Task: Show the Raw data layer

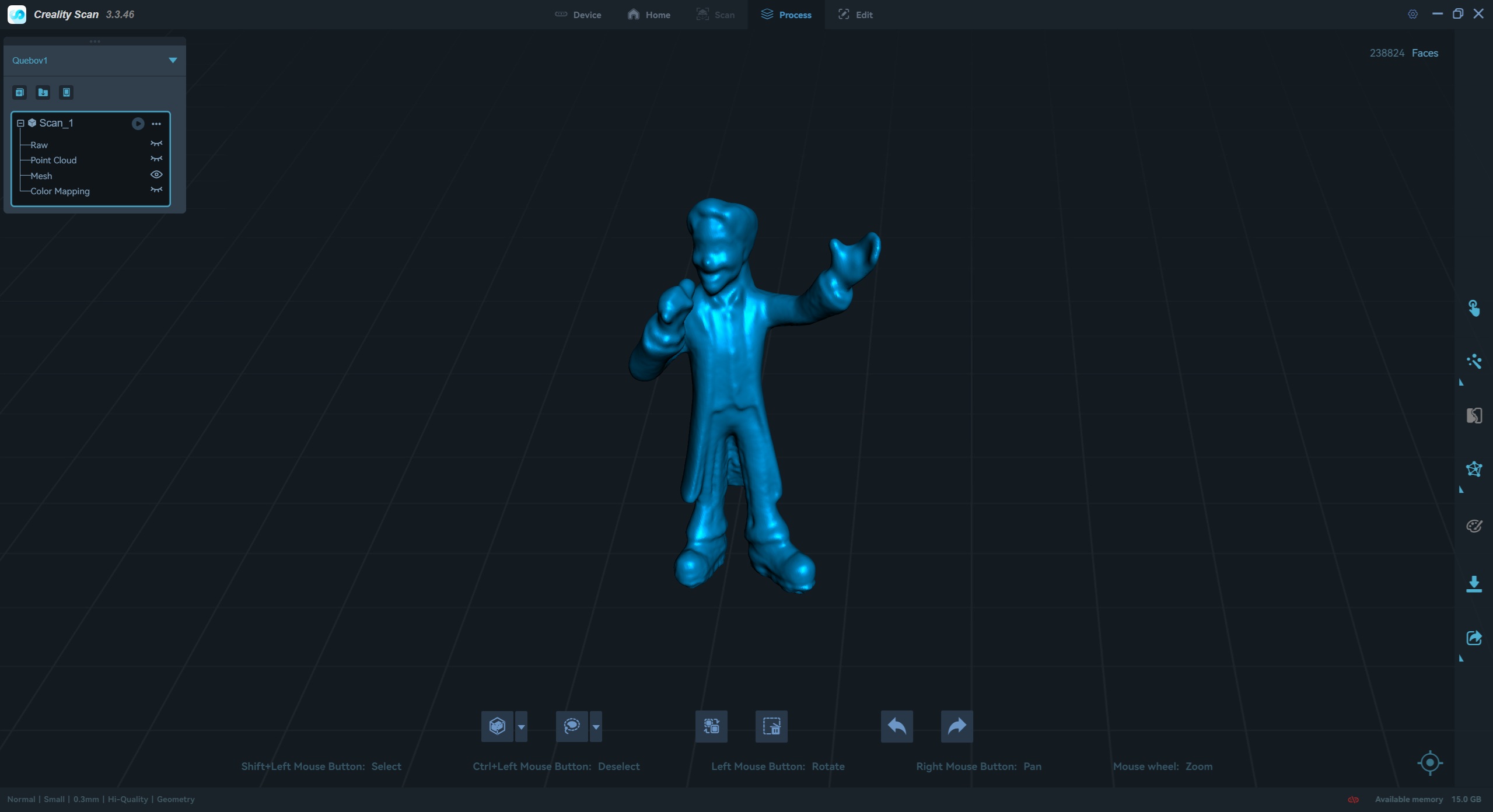Action: click(x=156, y=144)
